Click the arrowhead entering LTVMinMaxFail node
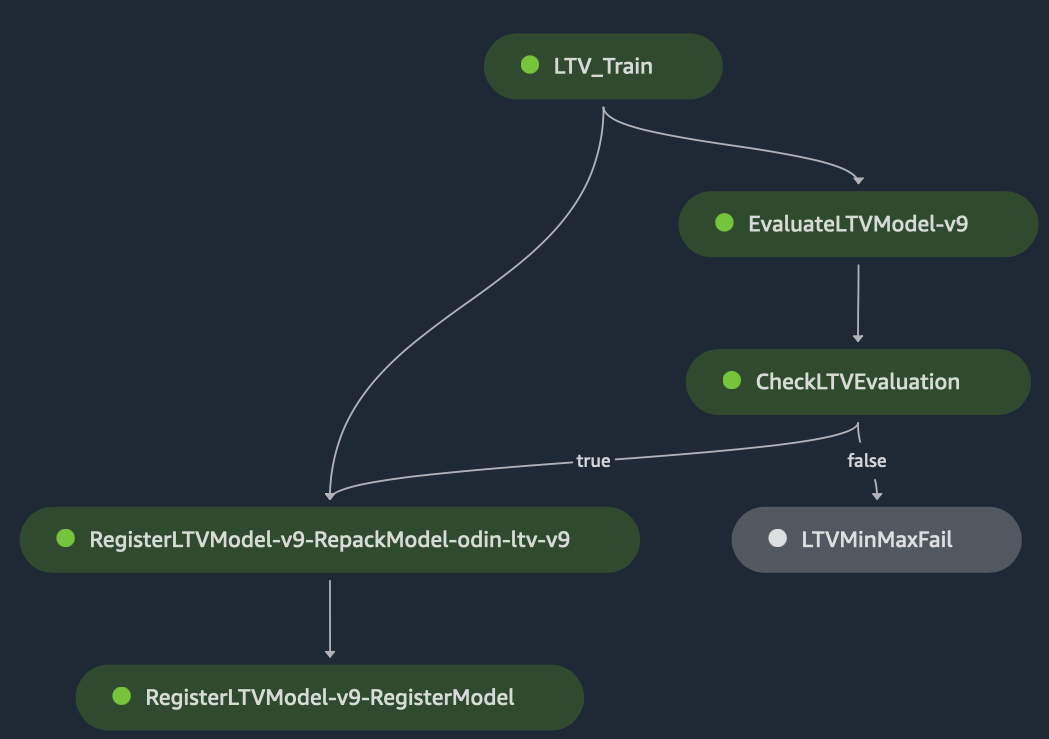 876,492
